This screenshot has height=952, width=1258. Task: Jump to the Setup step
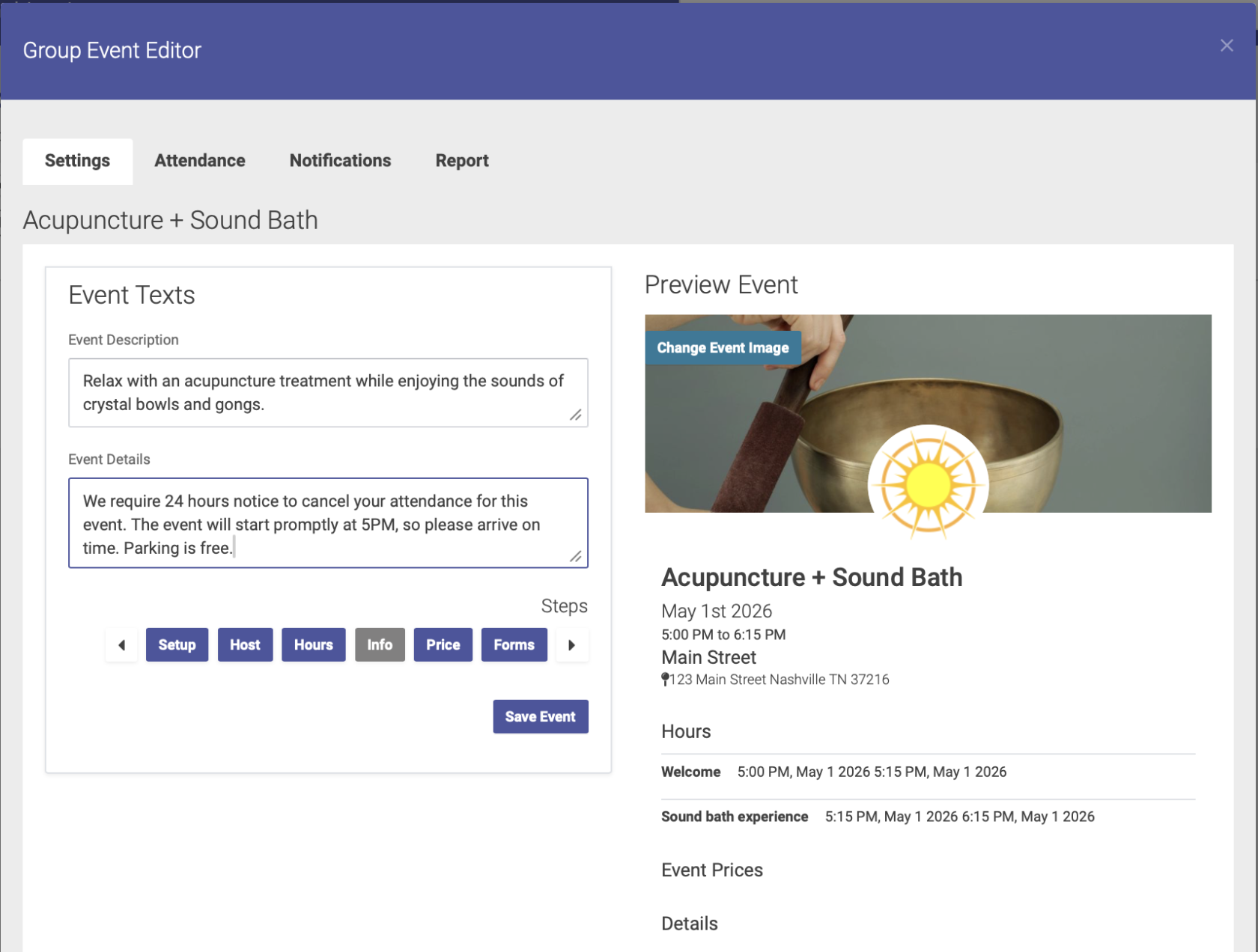coord(177,644)
